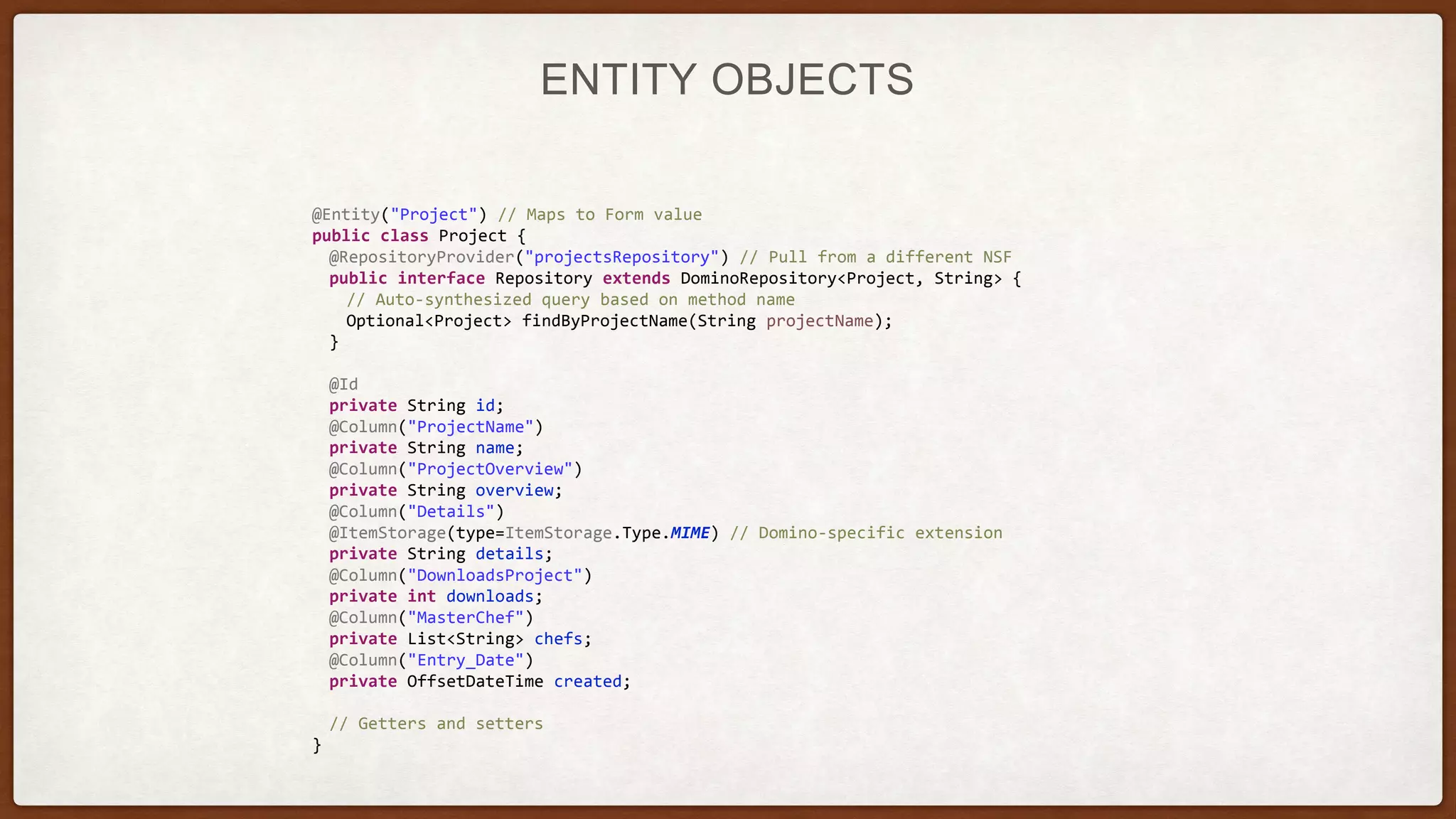Image resolution: width=1456 pixels, height=819 pixels.
Task: Click the @RepositoryProvider("projectsRepository") annotation
Action: tap(529, 257)
